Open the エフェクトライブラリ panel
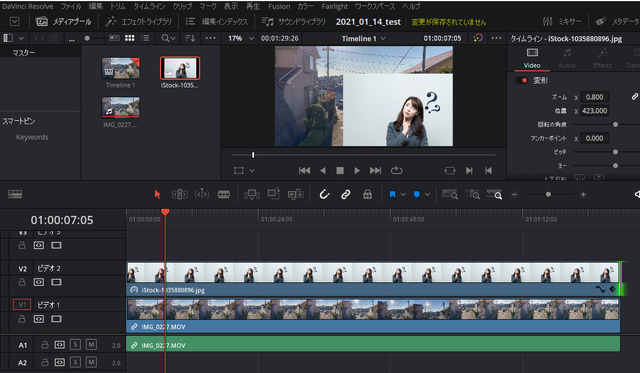640x373 pixels. (138, 22)
